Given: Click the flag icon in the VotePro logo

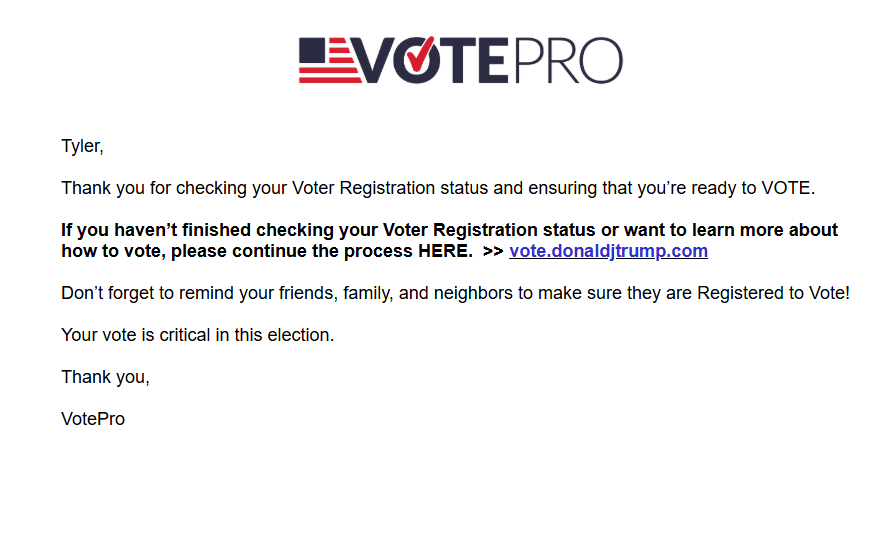Looking at the screenshot, I should click(328, 61).
